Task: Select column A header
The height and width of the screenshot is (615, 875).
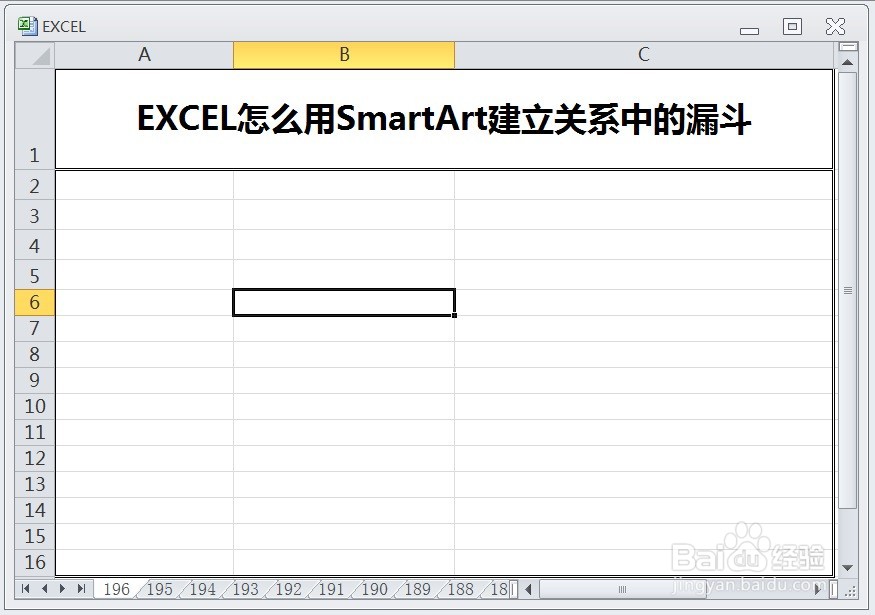Action: tap(144, 55)
